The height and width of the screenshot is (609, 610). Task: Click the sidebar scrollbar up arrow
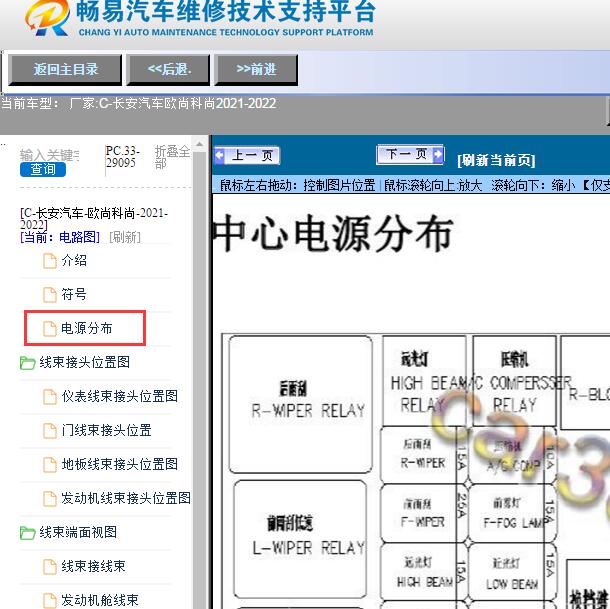200,144
